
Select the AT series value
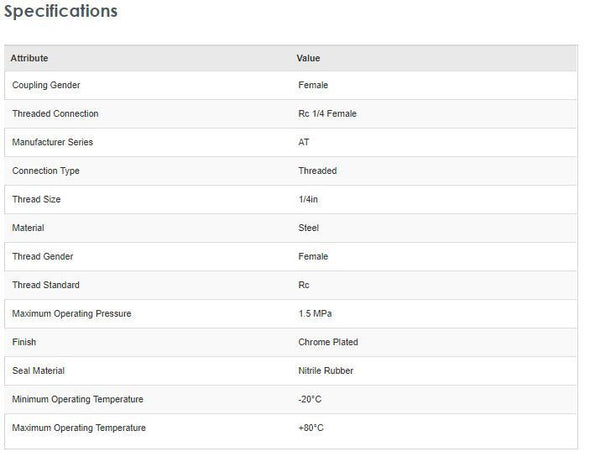coord(304,142)
